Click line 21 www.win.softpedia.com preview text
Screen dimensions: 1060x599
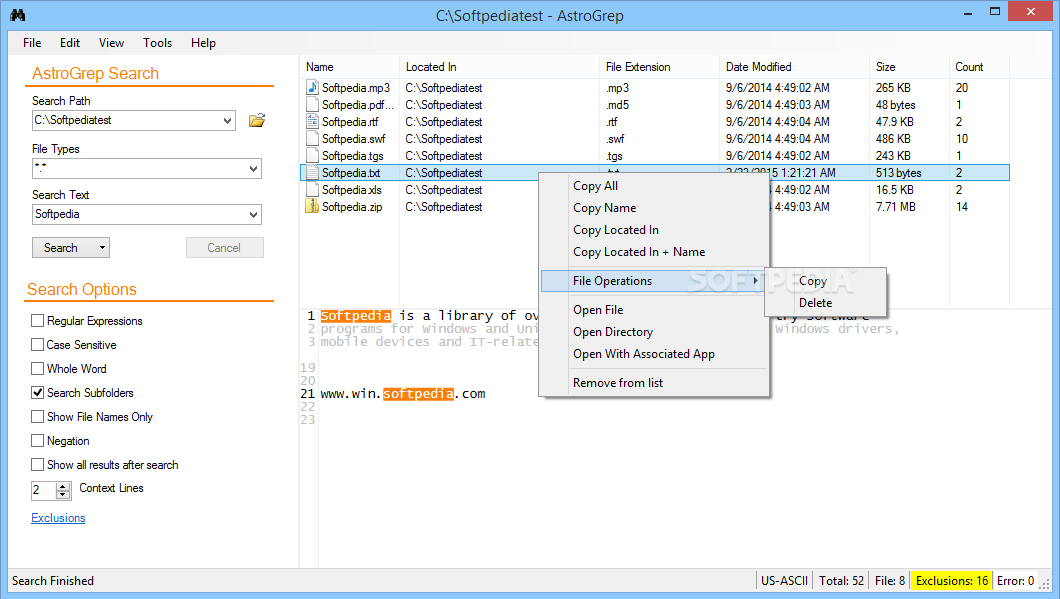[x=403, y=393]
